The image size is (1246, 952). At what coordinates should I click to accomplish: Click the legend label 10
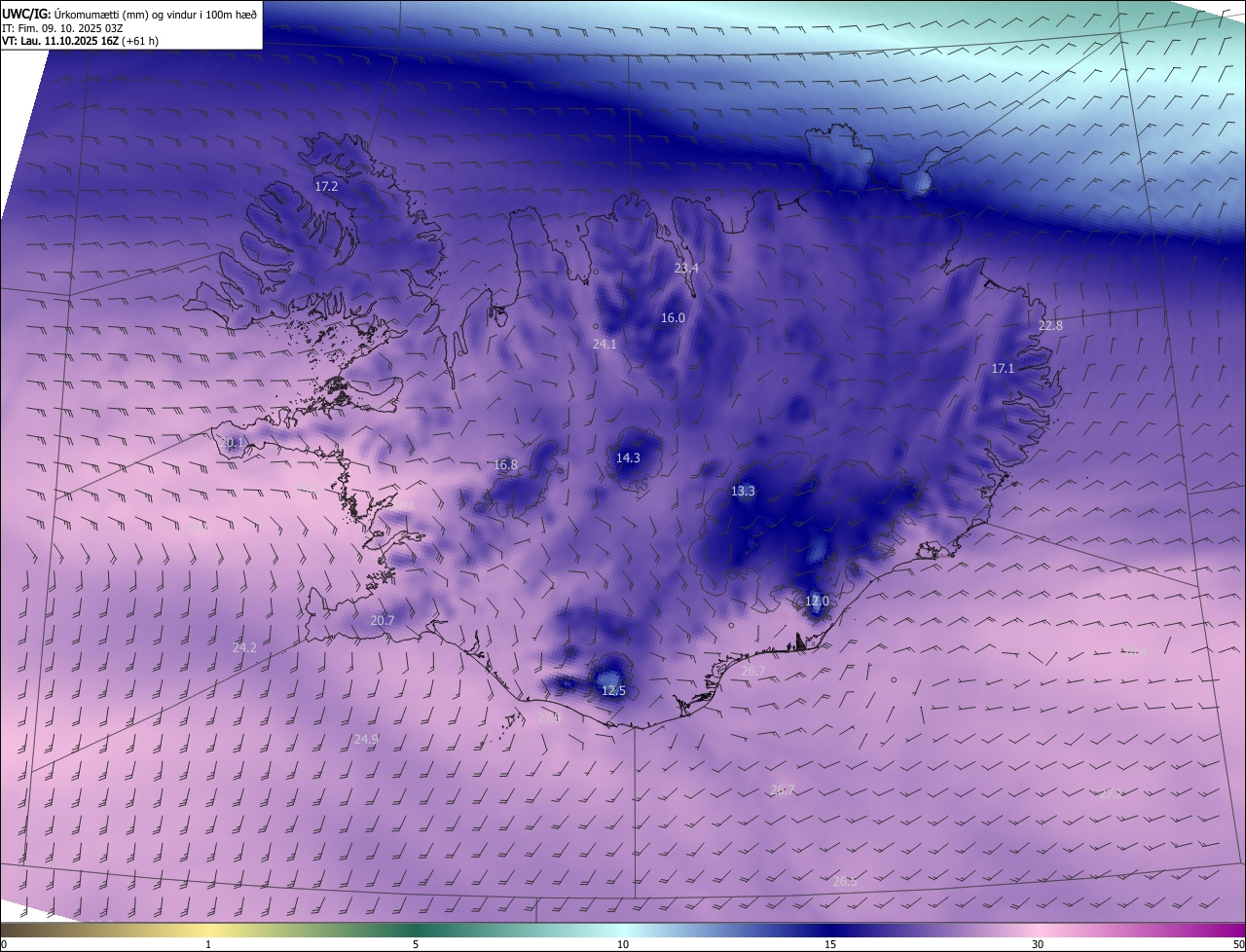[623, 944]
